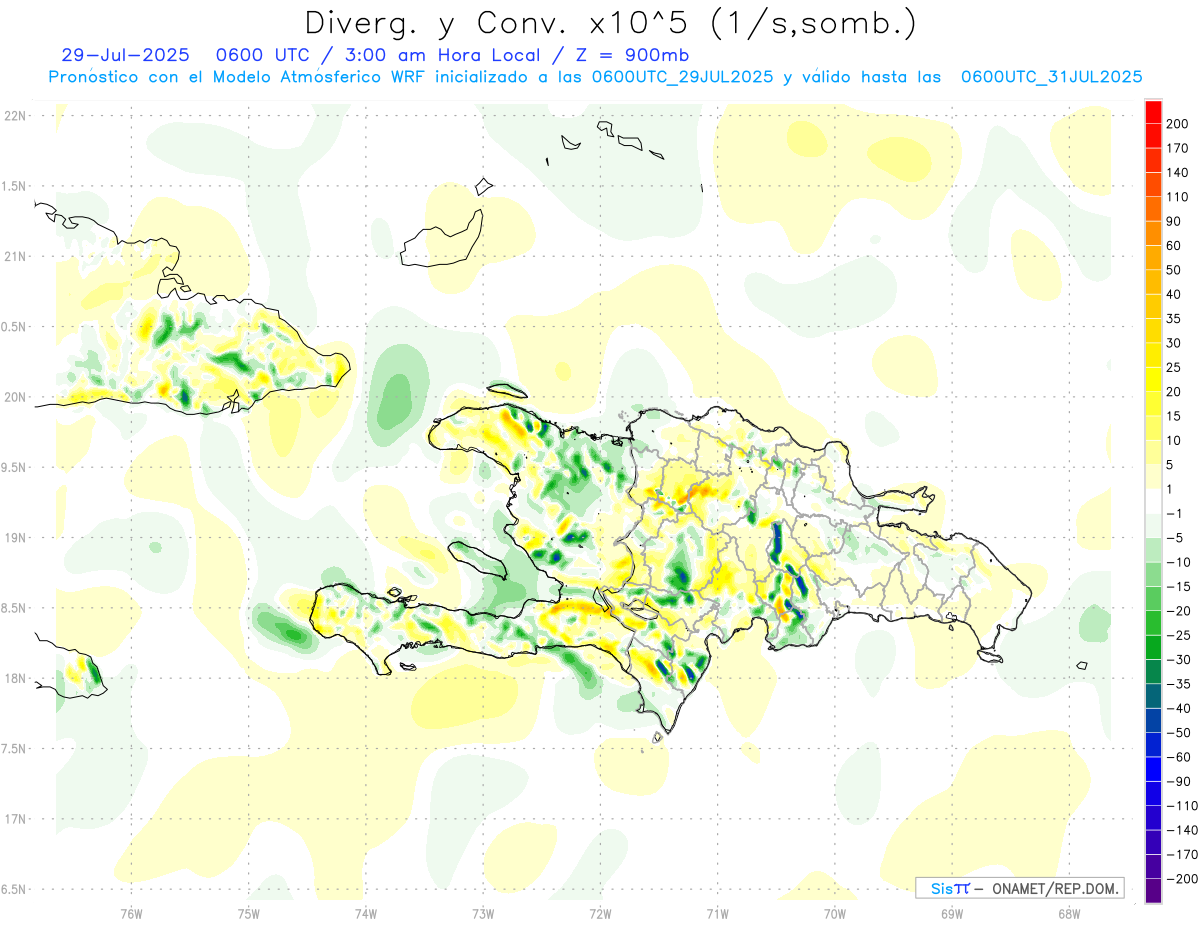Click the title 'Diverg. y Conv. x10^5 (1/s,somb.)'
The height and width of the screenshot is (927, 1200).
pos(609,23)
